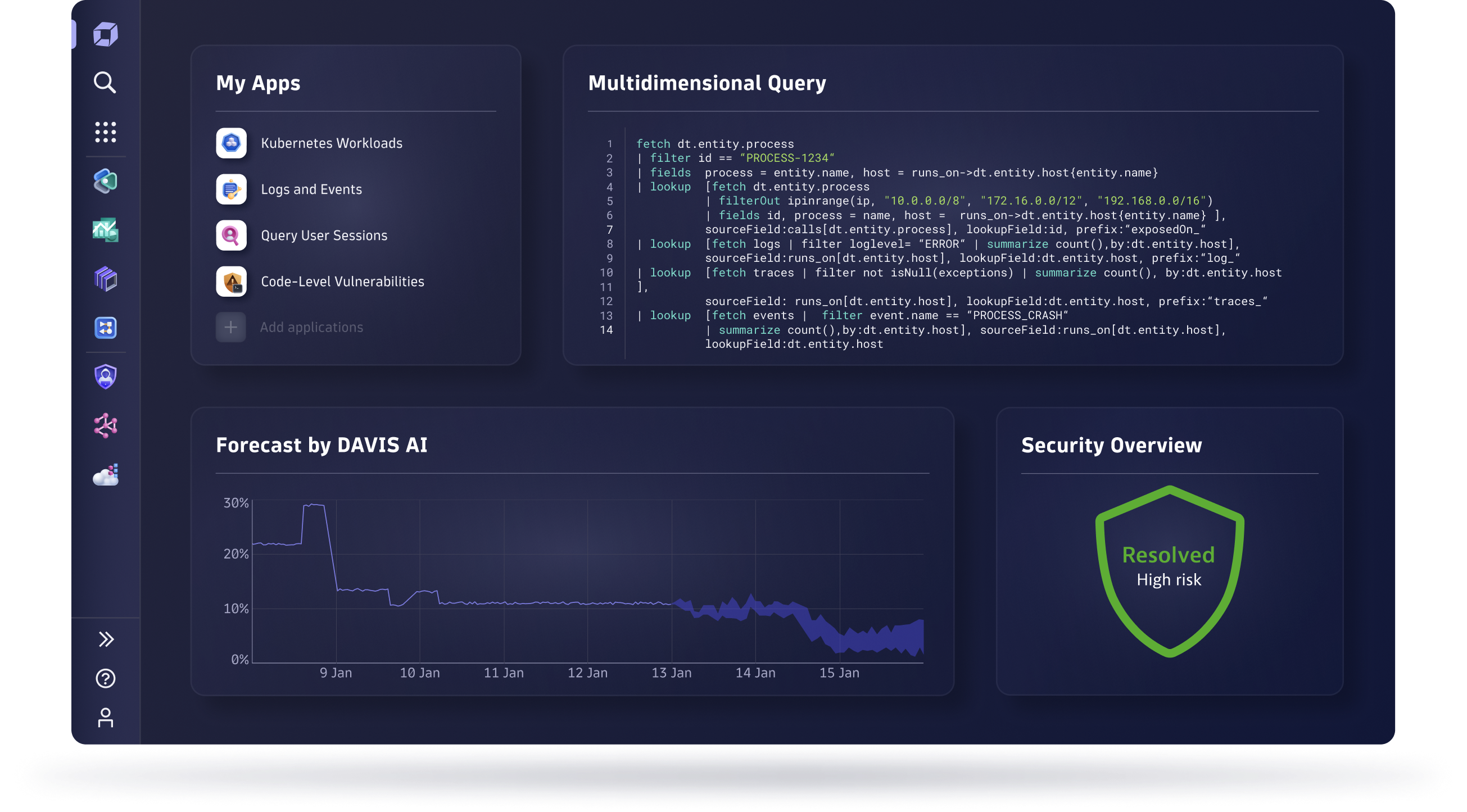Open the user profile icon at bottom
Viewport: 1467px width, 812px height.
tap(105, 719)
